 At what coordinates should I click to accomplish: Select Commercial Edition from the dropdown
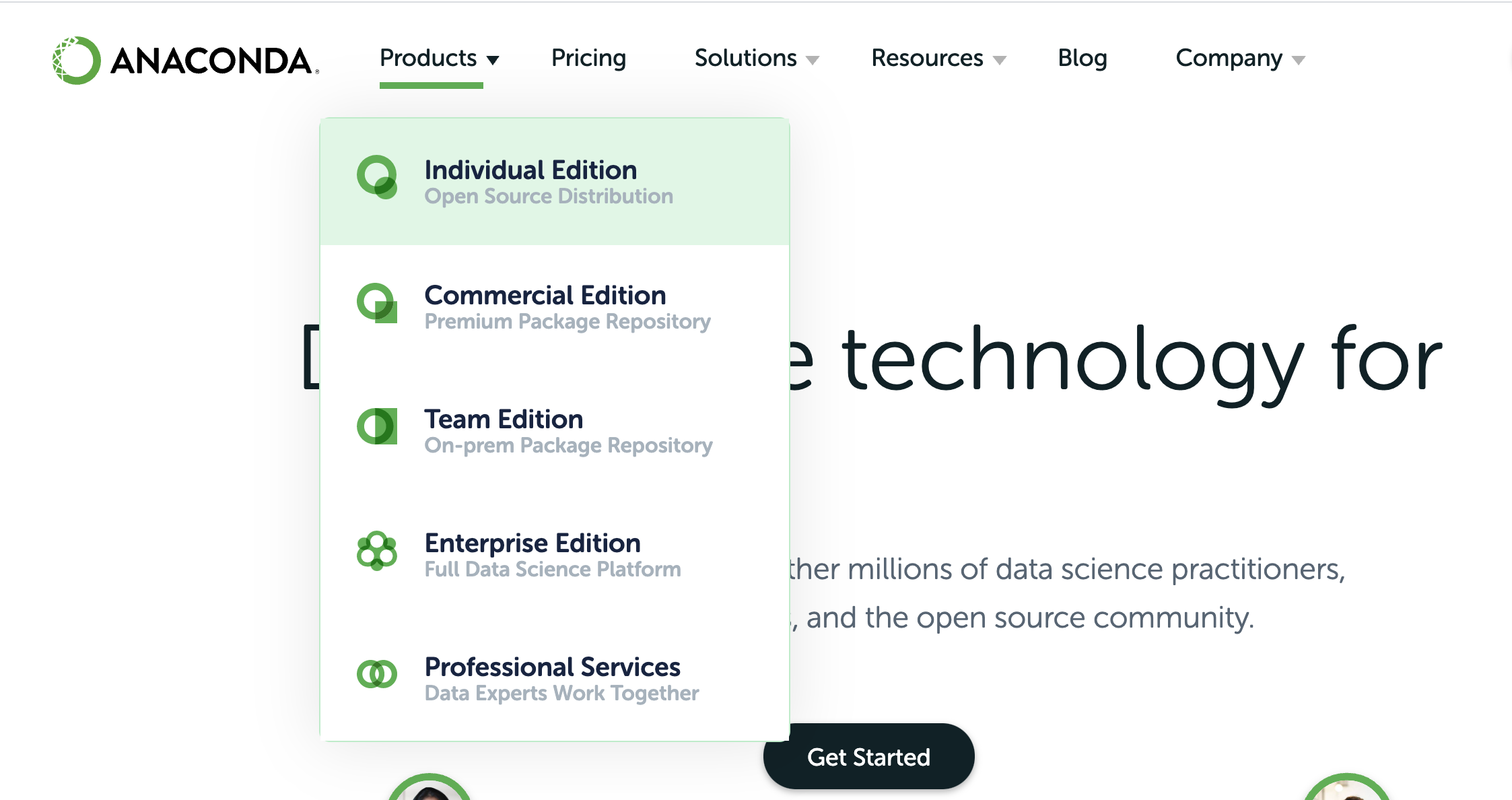click(x=555, y=307)
